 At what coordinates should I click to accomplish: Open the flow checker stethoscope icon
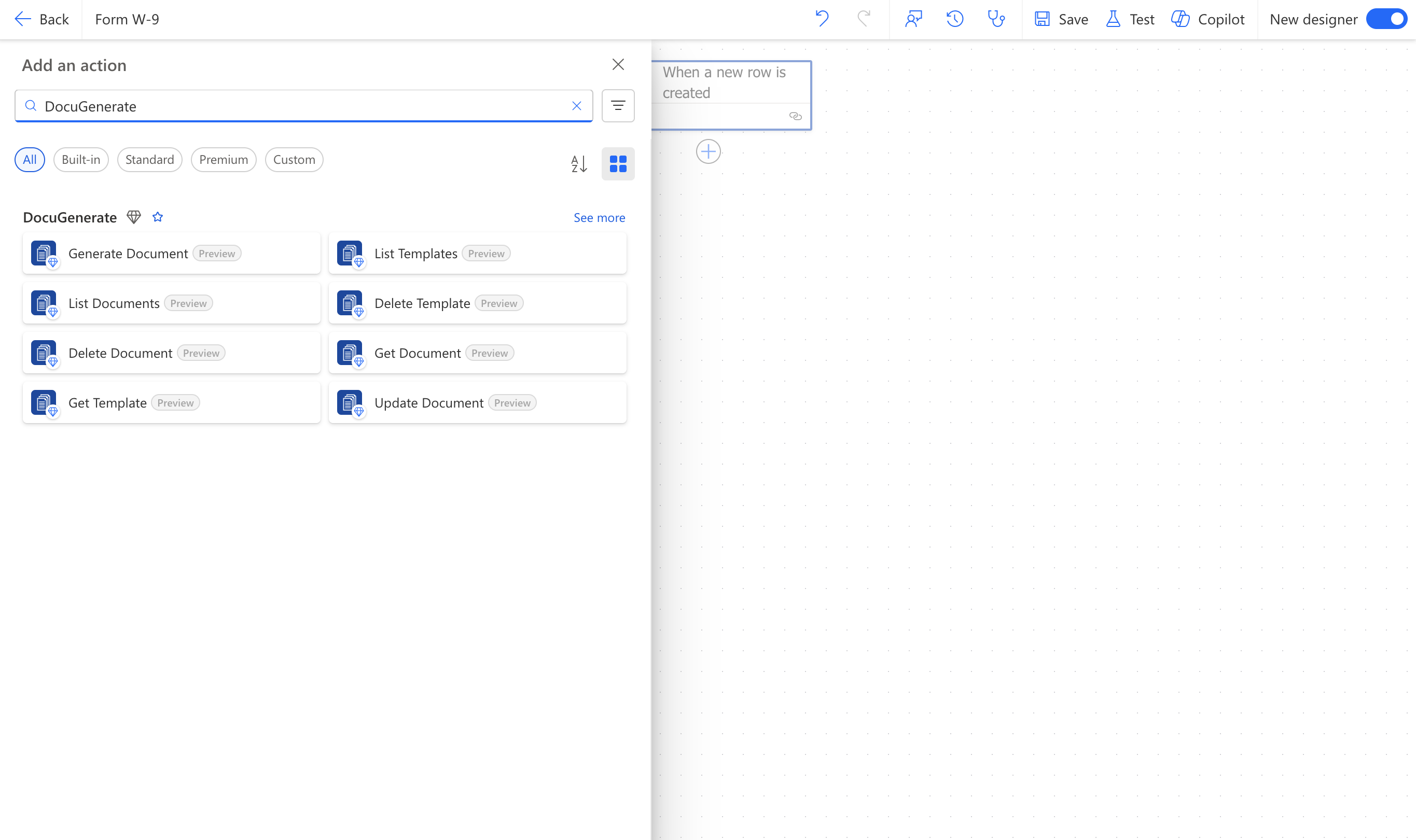pos(996,19)
